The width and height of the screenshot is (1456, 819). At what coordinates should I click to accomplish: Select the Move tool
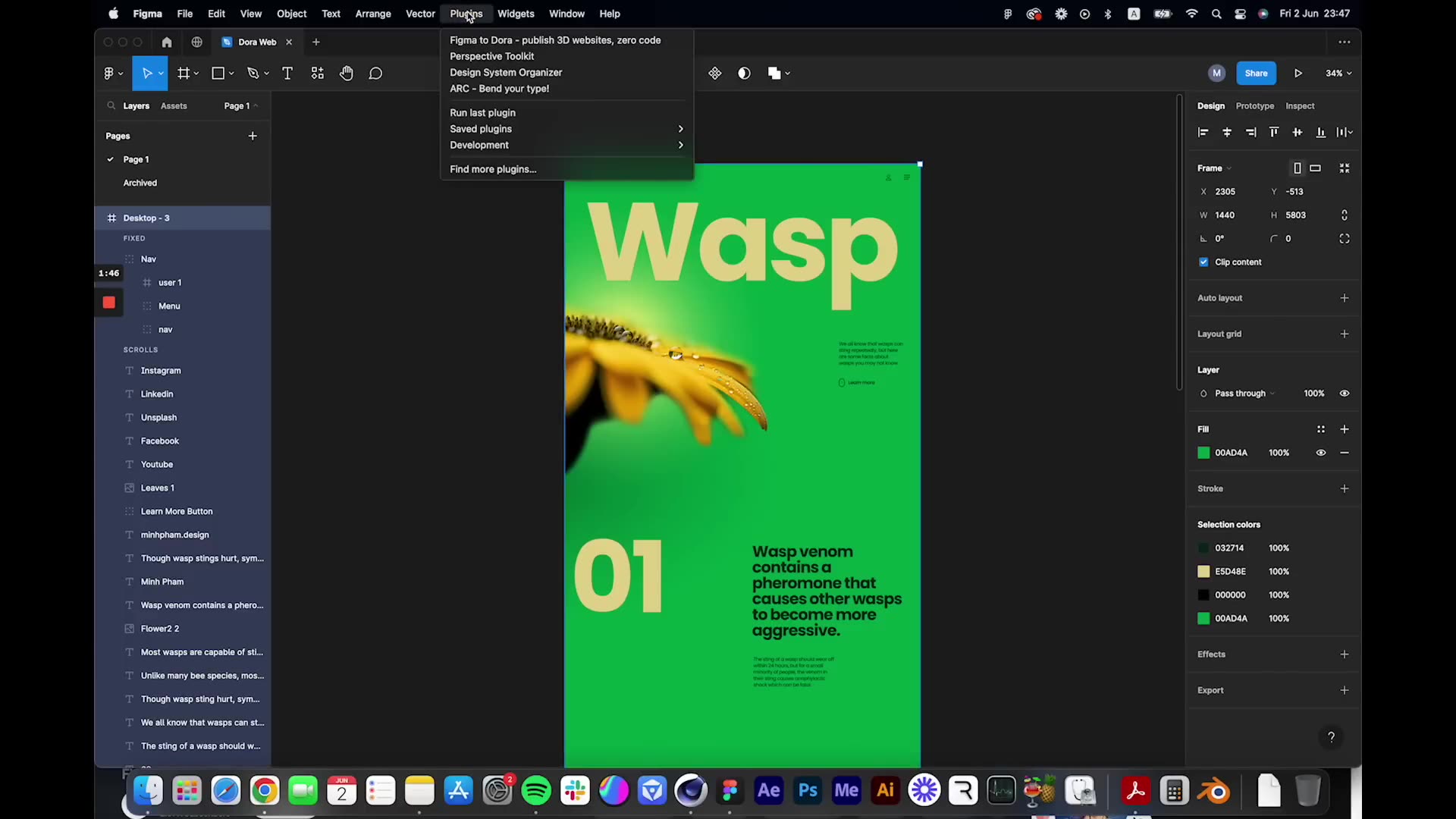coord(149,73)
